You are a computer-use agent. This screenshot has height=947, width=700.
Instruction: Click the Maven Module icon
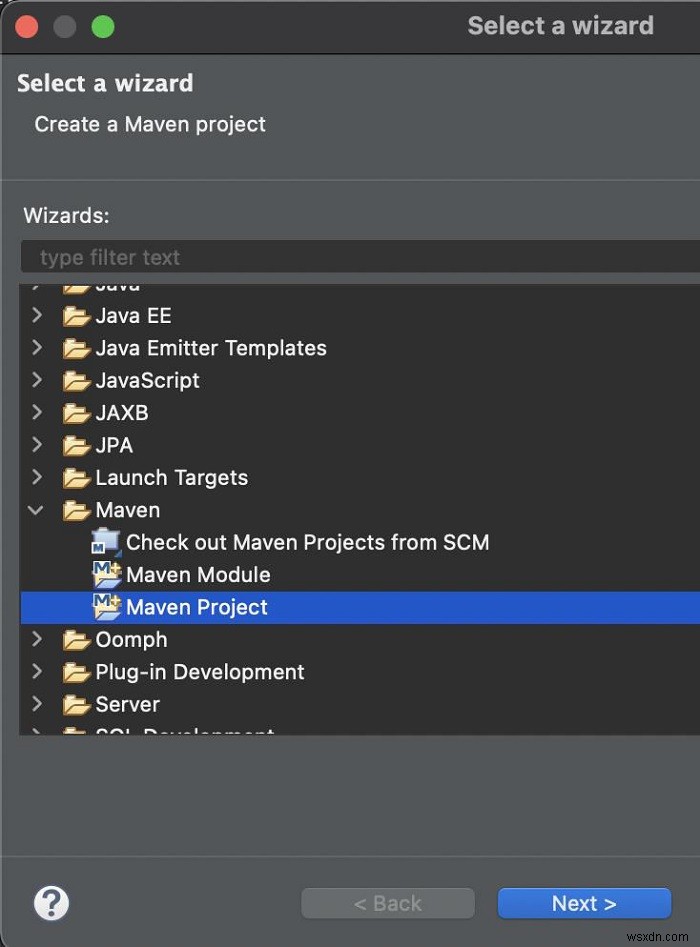pyautogui.click(x=107, y=575)
